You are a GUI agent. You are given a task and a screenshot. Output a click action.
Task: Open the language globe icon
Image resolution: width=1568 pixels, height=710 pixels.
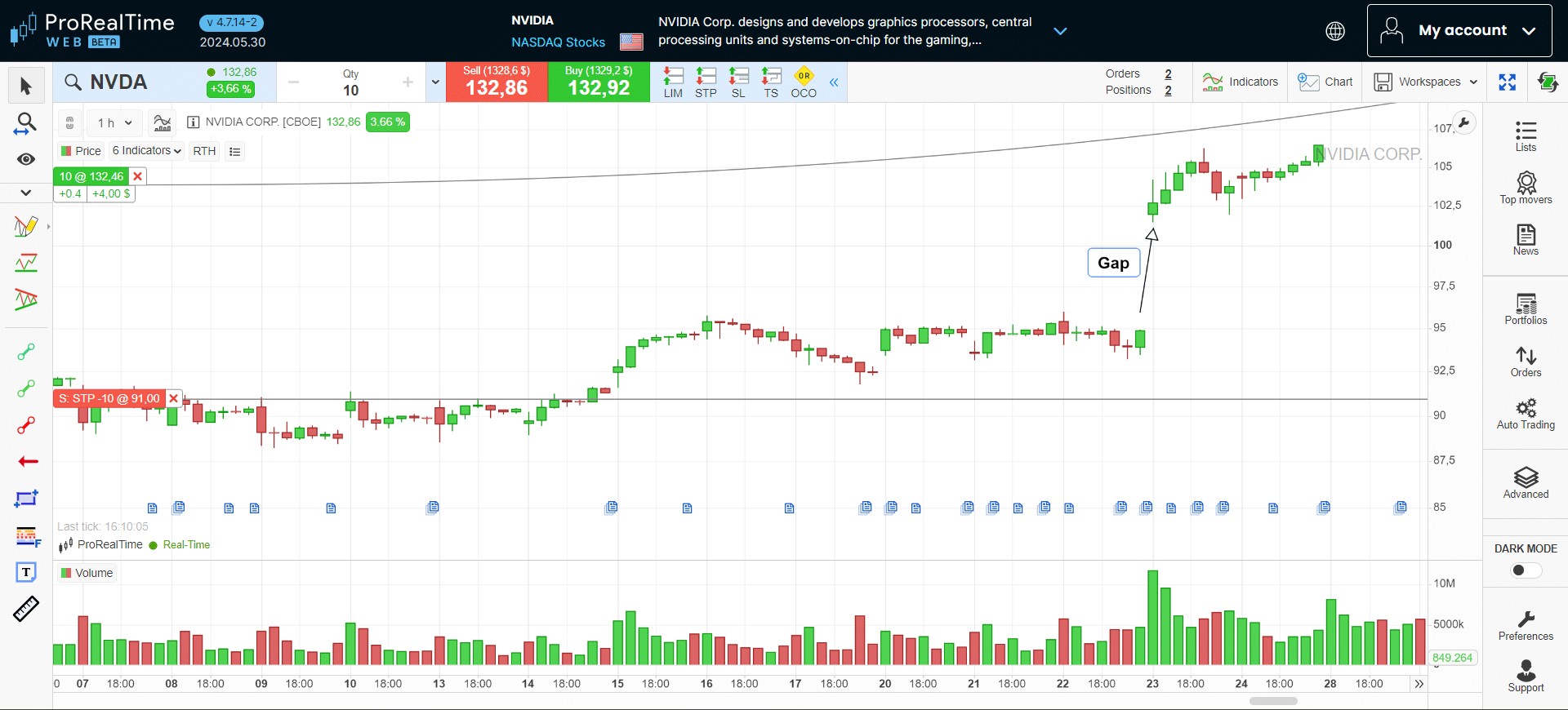(1335, 31)
